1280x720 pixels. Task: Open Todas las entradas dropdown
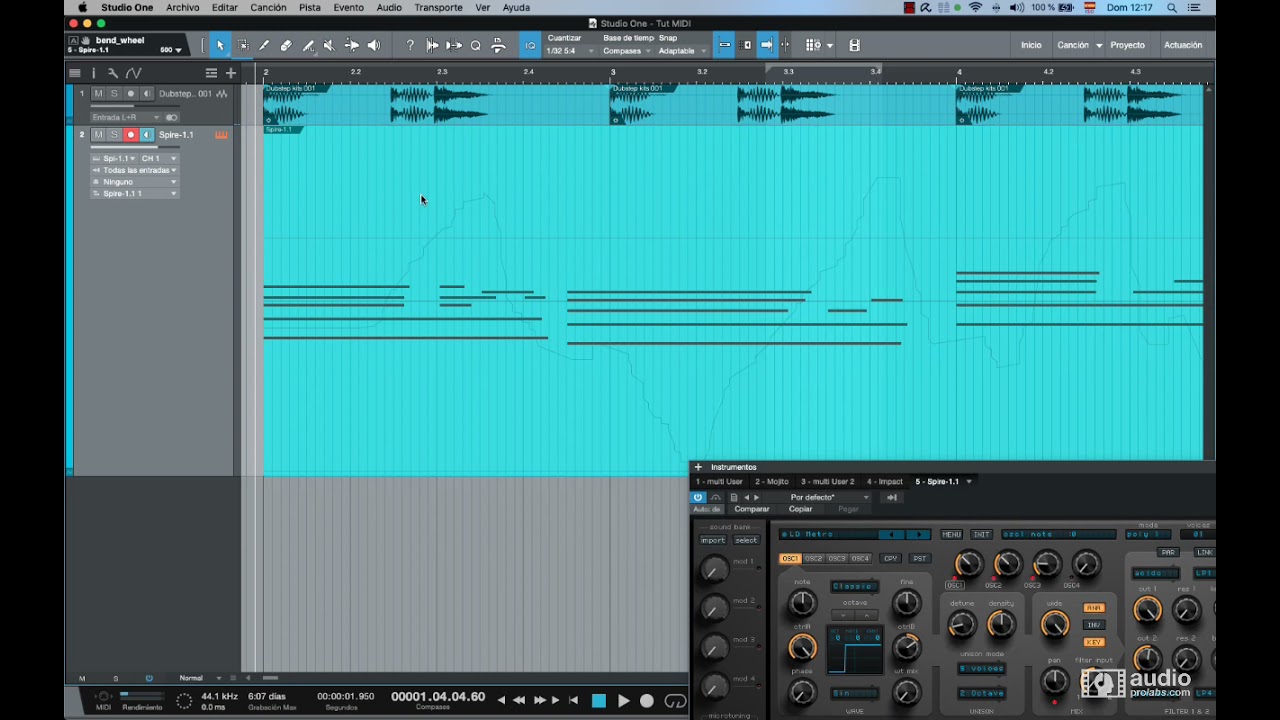coord(135,170)
